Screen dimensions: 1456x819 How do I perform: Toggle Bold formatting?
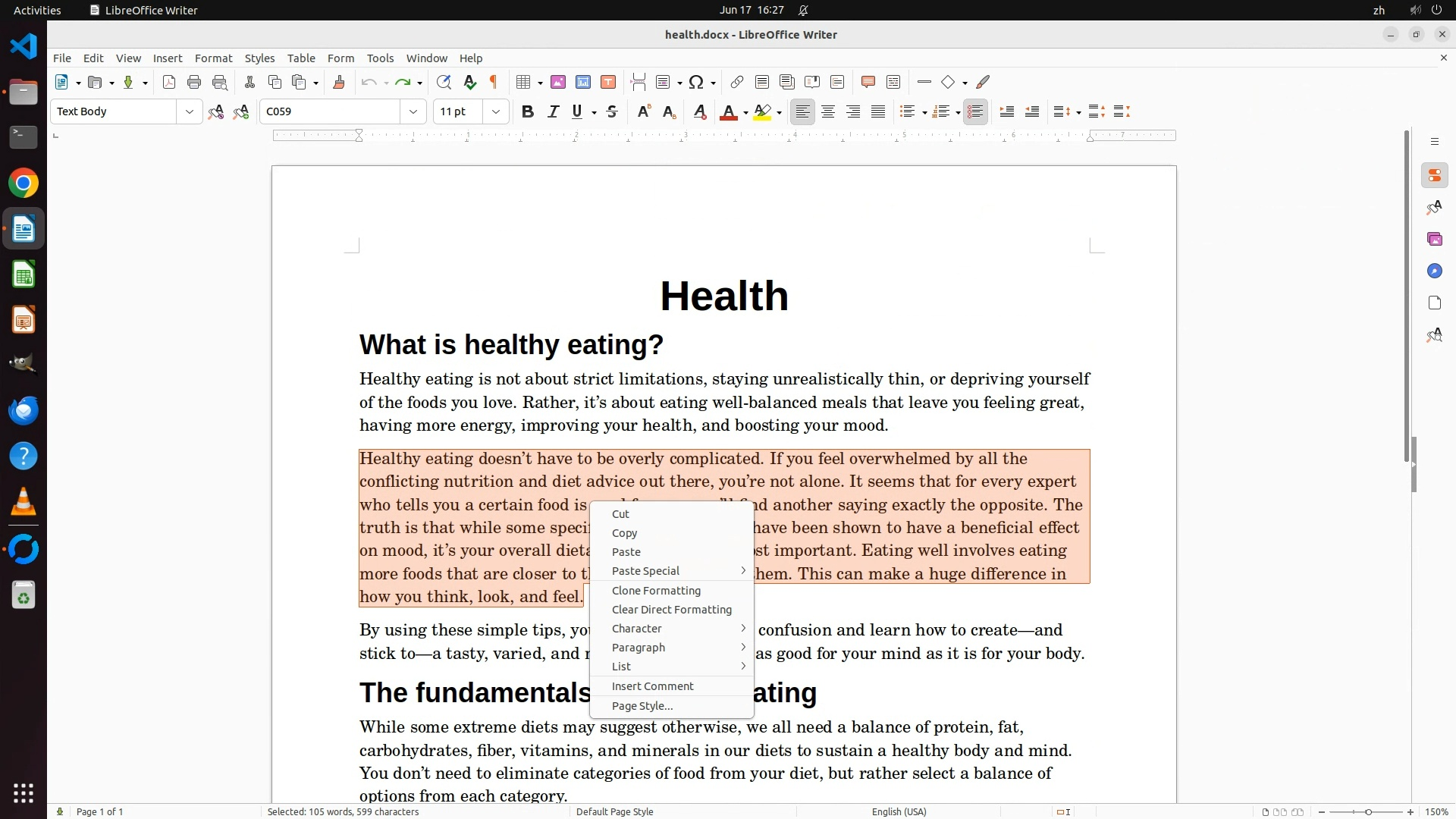(x=528, y=112)
